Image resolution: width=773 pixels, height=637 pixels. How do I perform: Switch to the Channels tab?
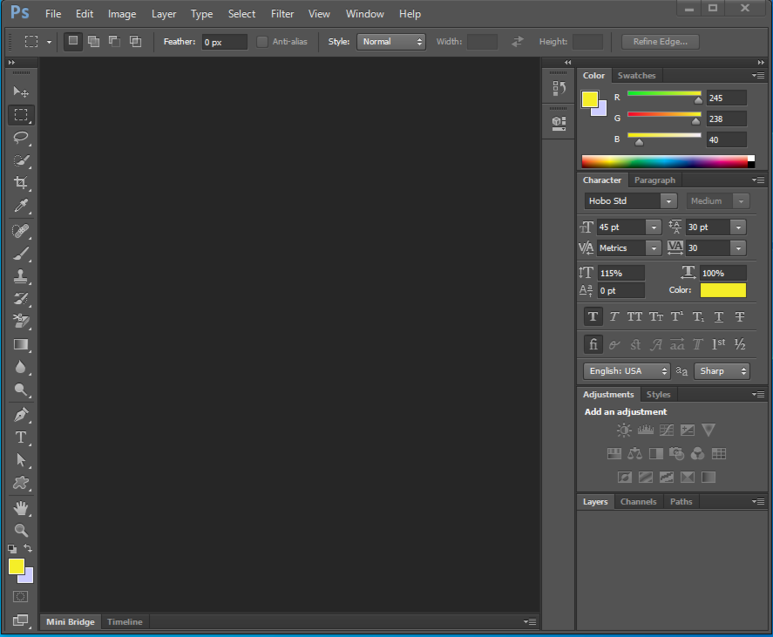[638, 502]
